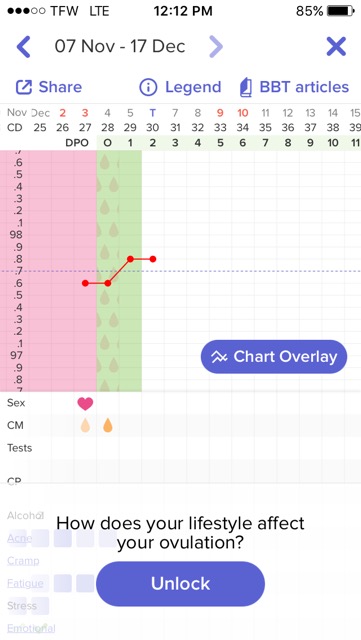This screenshot has width=361, height=640.
Task: Go to previous date range arrow
Action: 23,47
